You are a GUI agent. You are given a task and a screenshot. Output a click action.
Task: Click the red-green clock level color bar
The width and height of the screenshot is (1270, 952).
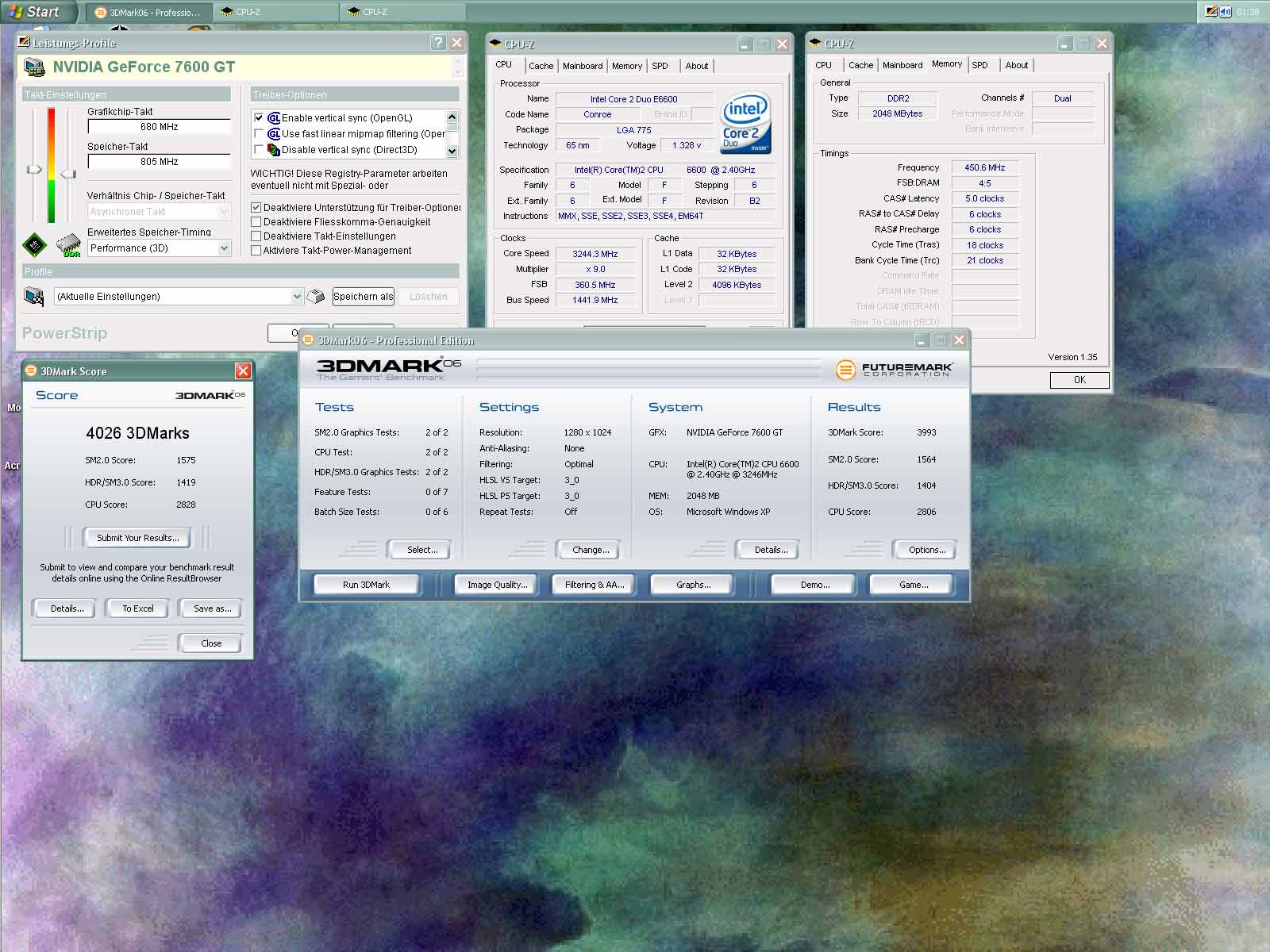click(x=52, y=165)
